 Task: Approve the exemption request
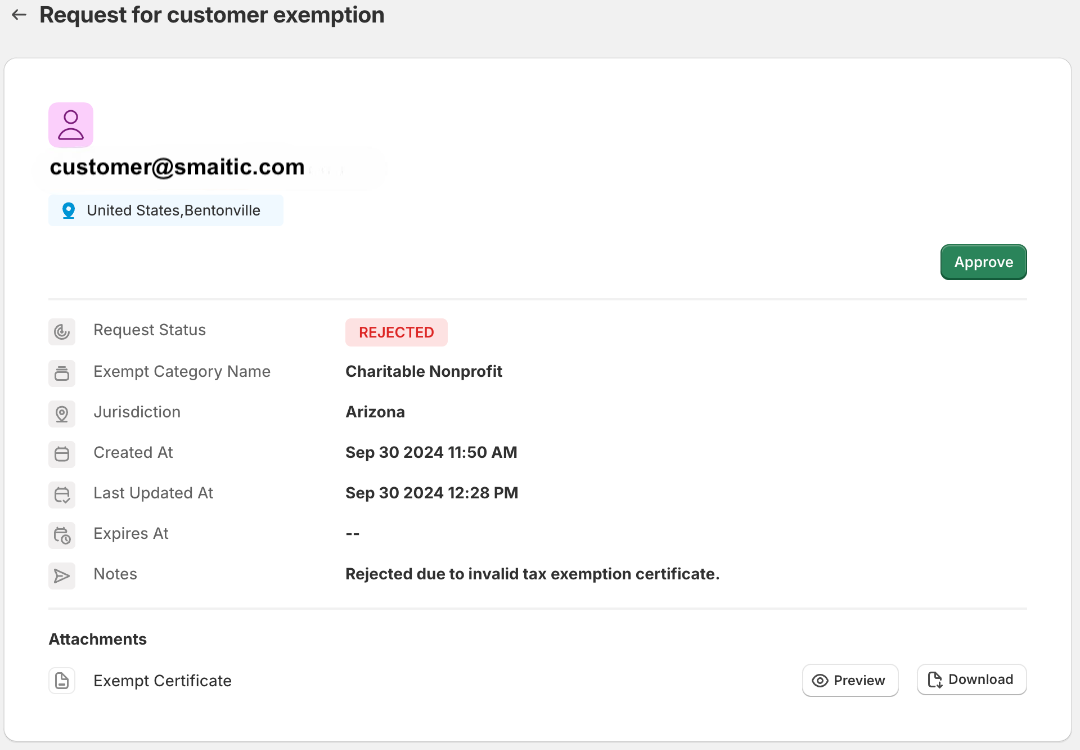point(983,262)
